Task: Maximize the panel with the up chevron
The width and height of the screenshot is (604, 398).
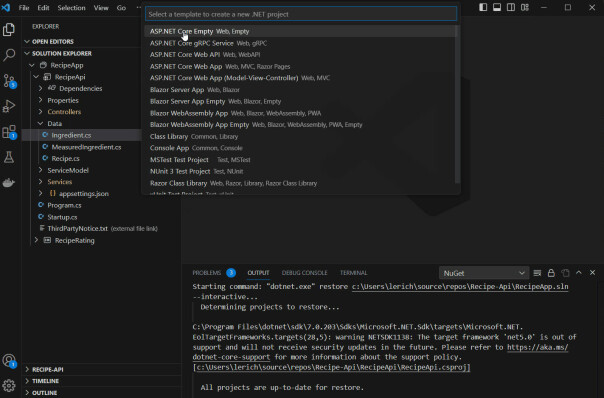Action: point(579,273)
